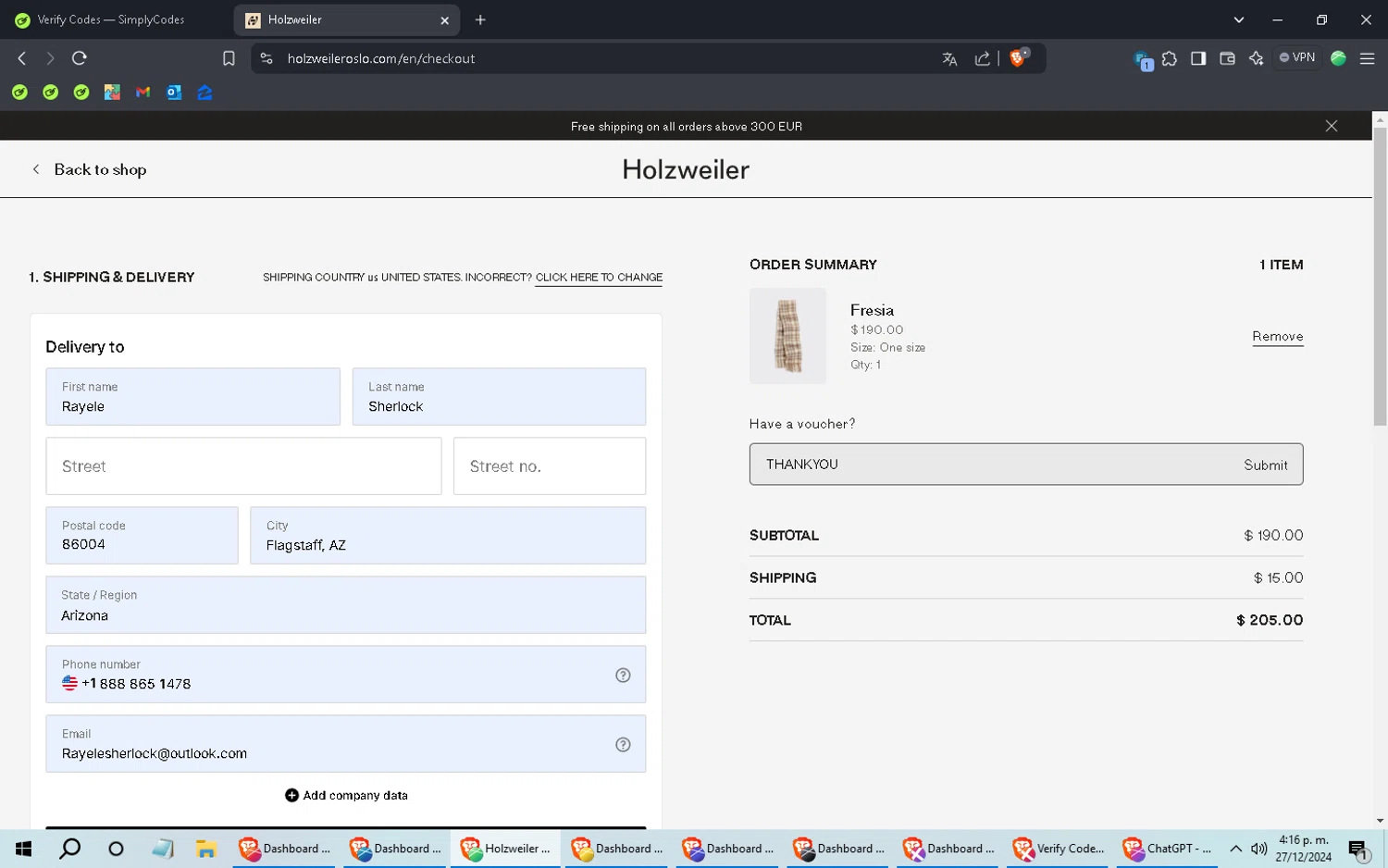Show hidden system tray icons

tap(1235, 849)
